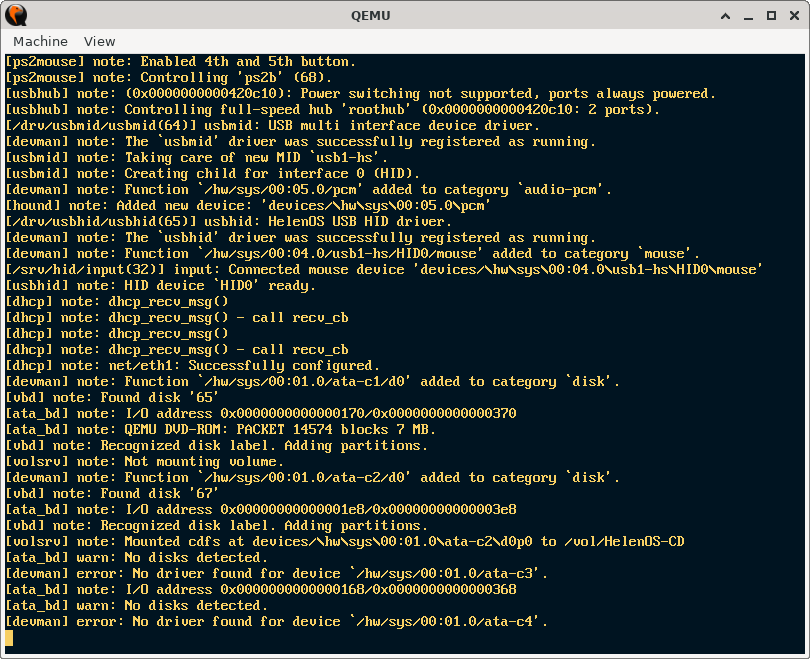Image resolution: width=810 pixels, height=659 pixels.
Task: Click 'Connected mouse device' input line
Action: [384, 270]
